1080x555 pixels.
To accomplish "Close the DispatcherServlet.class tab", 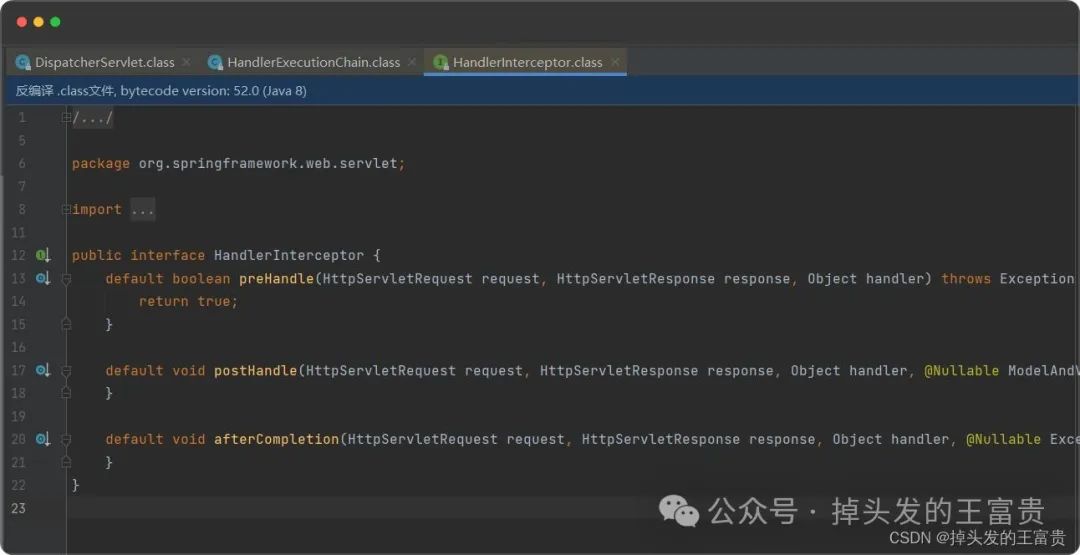I will point(186,62).
